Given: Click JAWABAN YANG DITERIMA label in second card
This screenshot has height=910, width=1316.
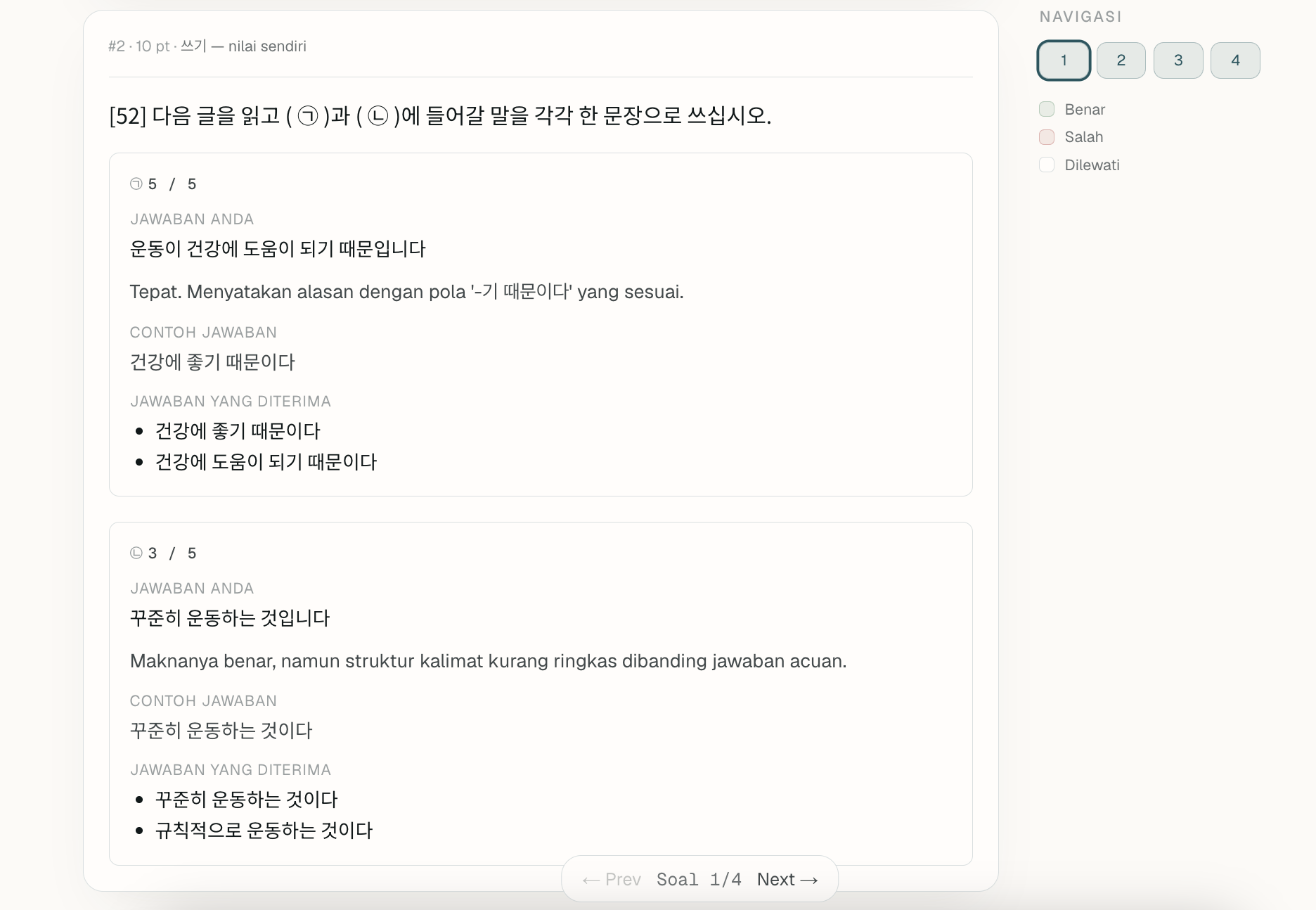Looking at the screenshot, I should (231, 770).
